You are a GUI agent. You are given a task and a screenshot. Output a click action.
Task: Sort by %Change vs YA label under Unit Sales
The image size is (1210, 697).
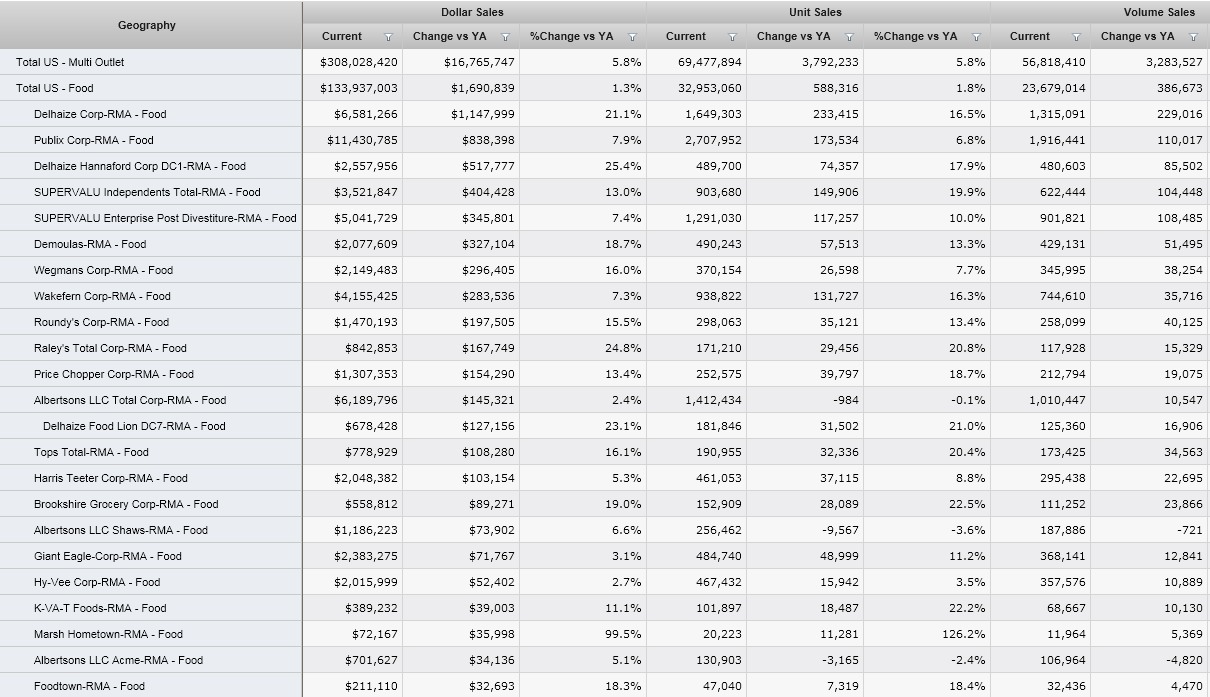click(915, 36)
